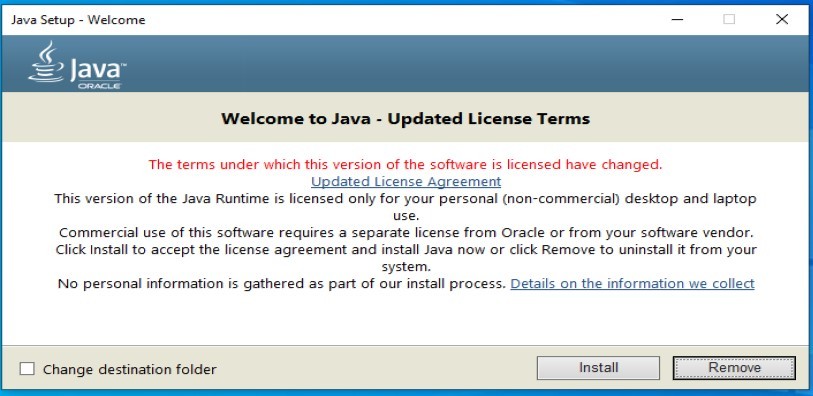Click the red license terms changed notice
The width and height of the screenshot is (813, 396).
coord(405,165)
